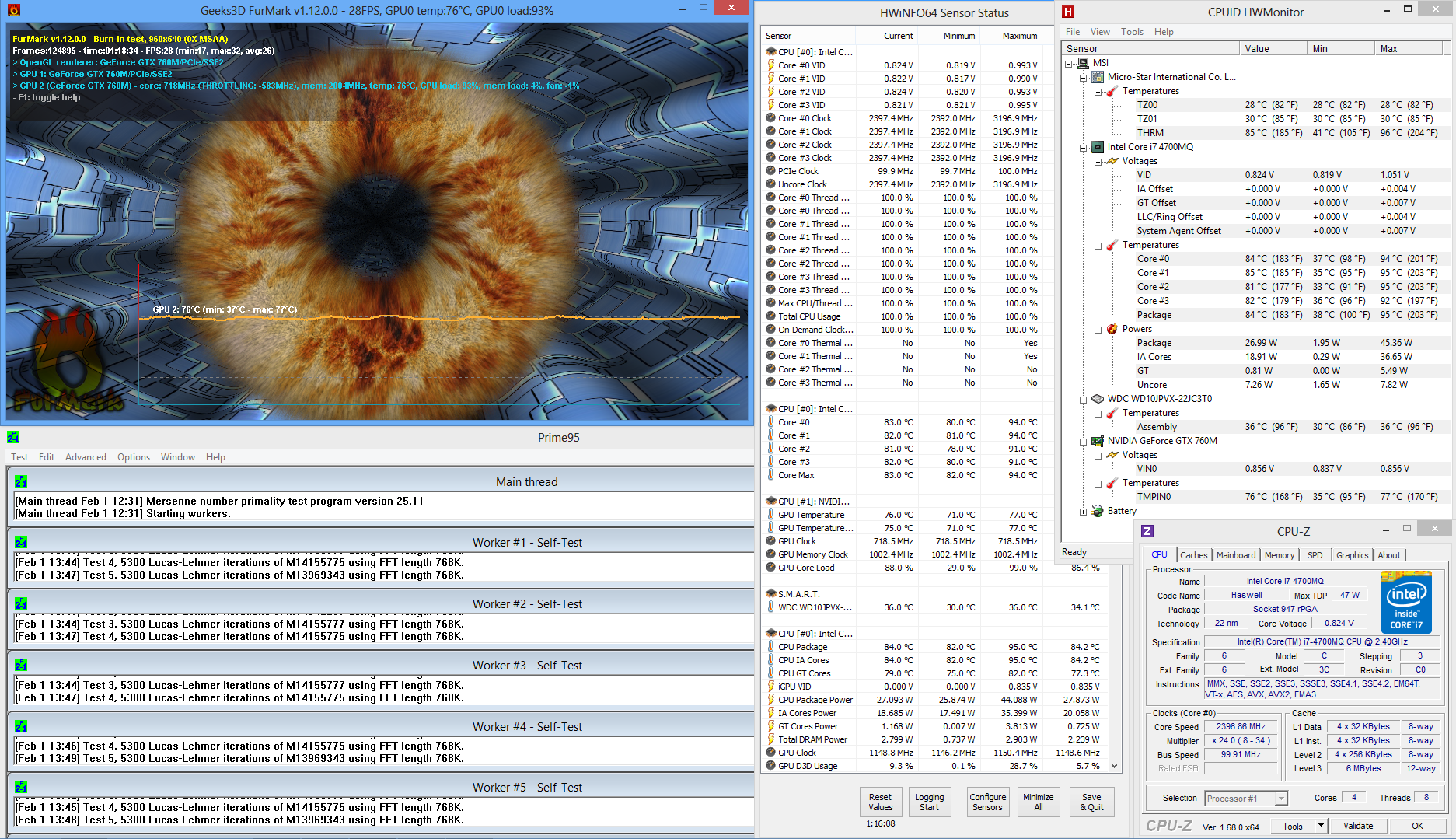The image size is (1456, 839).
Task: Click the Worker #1 Self-Test window icon
Action: point(21,542)
